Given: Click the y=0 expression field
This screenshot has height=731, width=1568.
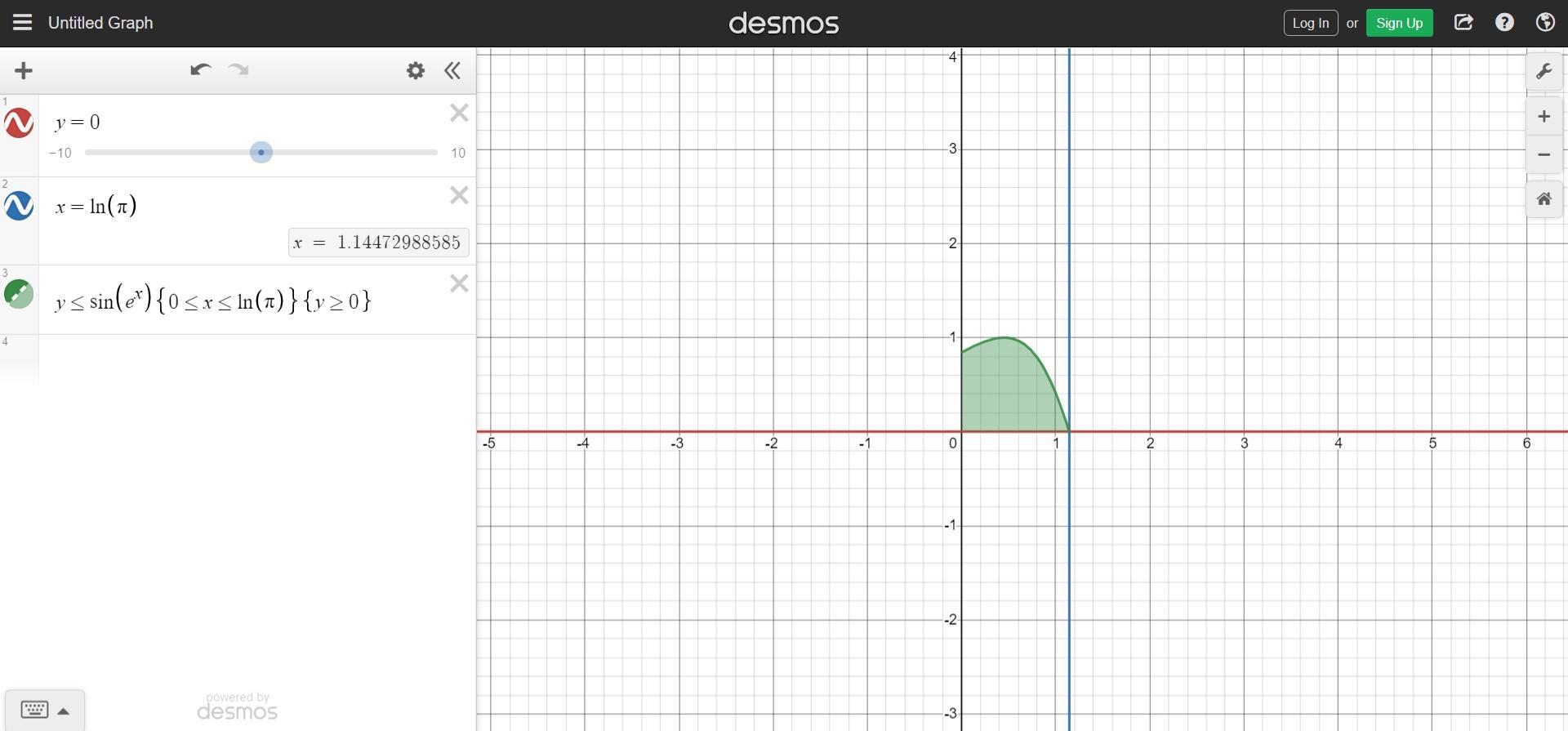Looking at the screenshot, I should click(78, 123).
